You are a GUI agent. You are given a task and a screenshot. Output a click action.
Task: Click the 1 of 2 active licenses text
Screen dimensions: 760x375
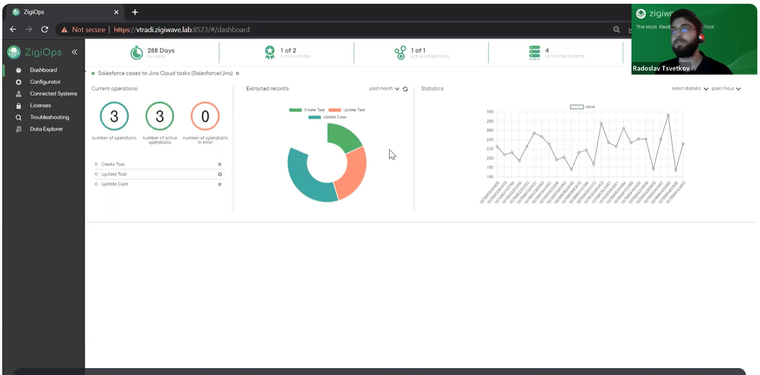pyautogui.click(x=295, y=53)
